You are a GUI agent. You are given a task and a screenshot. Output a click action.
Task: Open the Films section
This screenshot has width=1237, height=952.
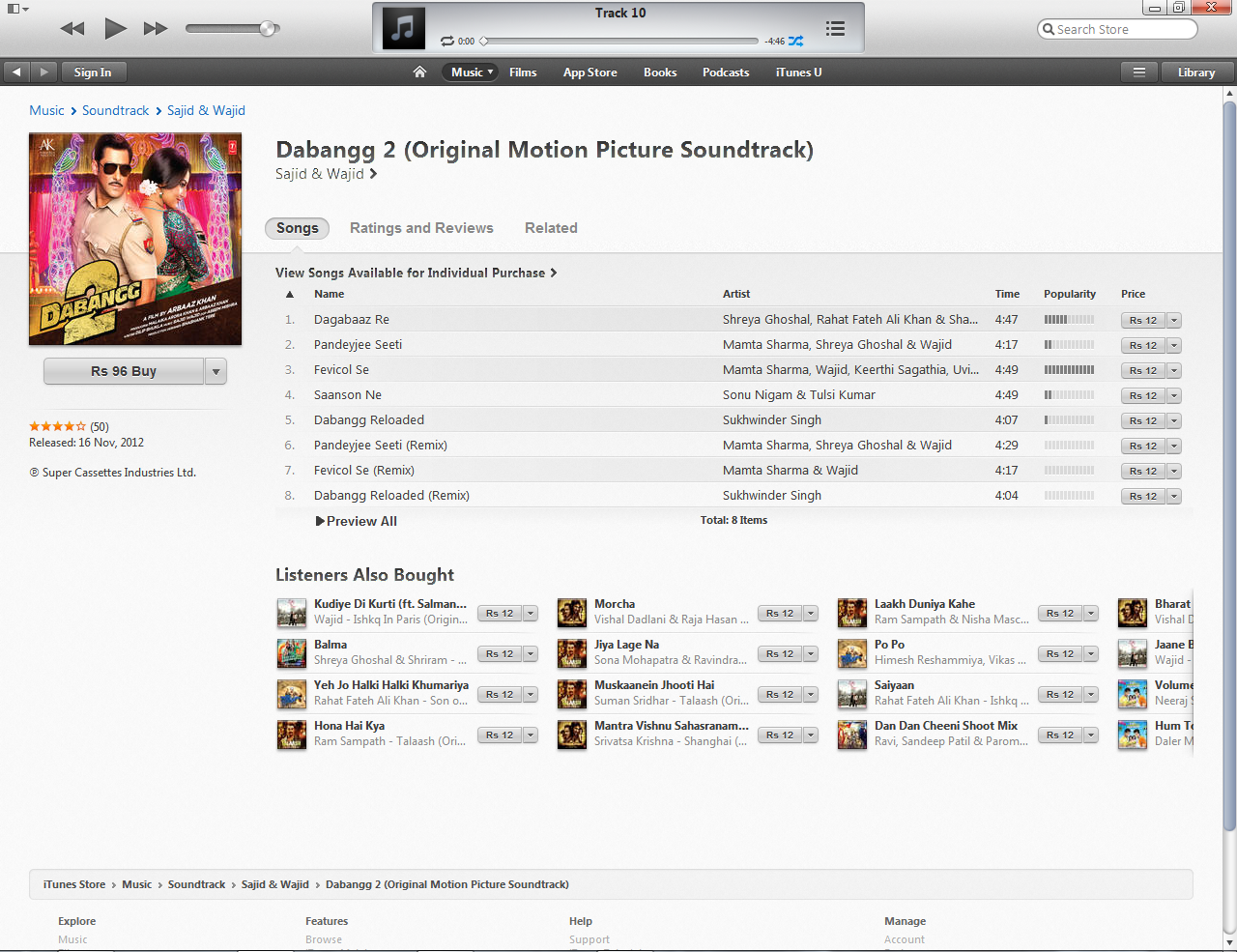[523, 72]
